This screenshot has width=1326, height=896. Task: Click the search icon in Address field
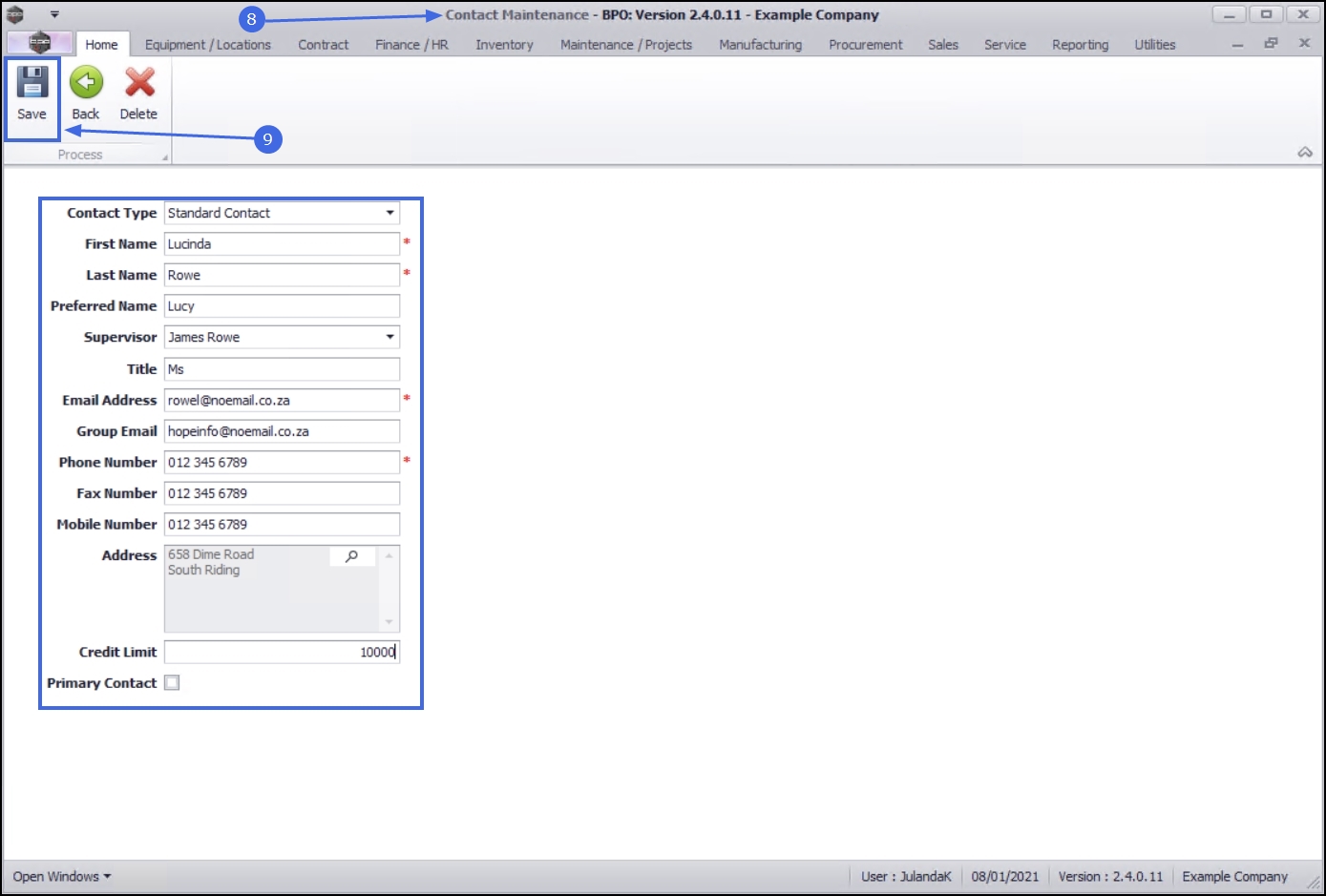click(x=352, y=555)
